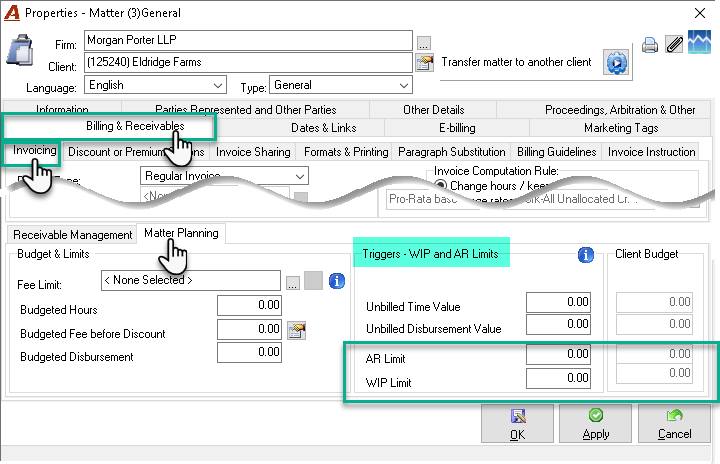Click ellipsis button next to Firm field

point(423,43)
